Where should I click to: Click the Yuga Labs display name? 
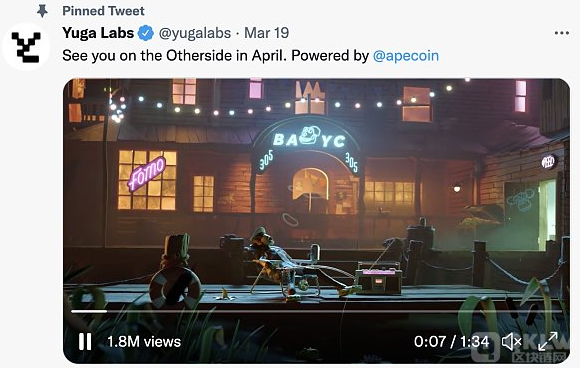tap(98, 33)
